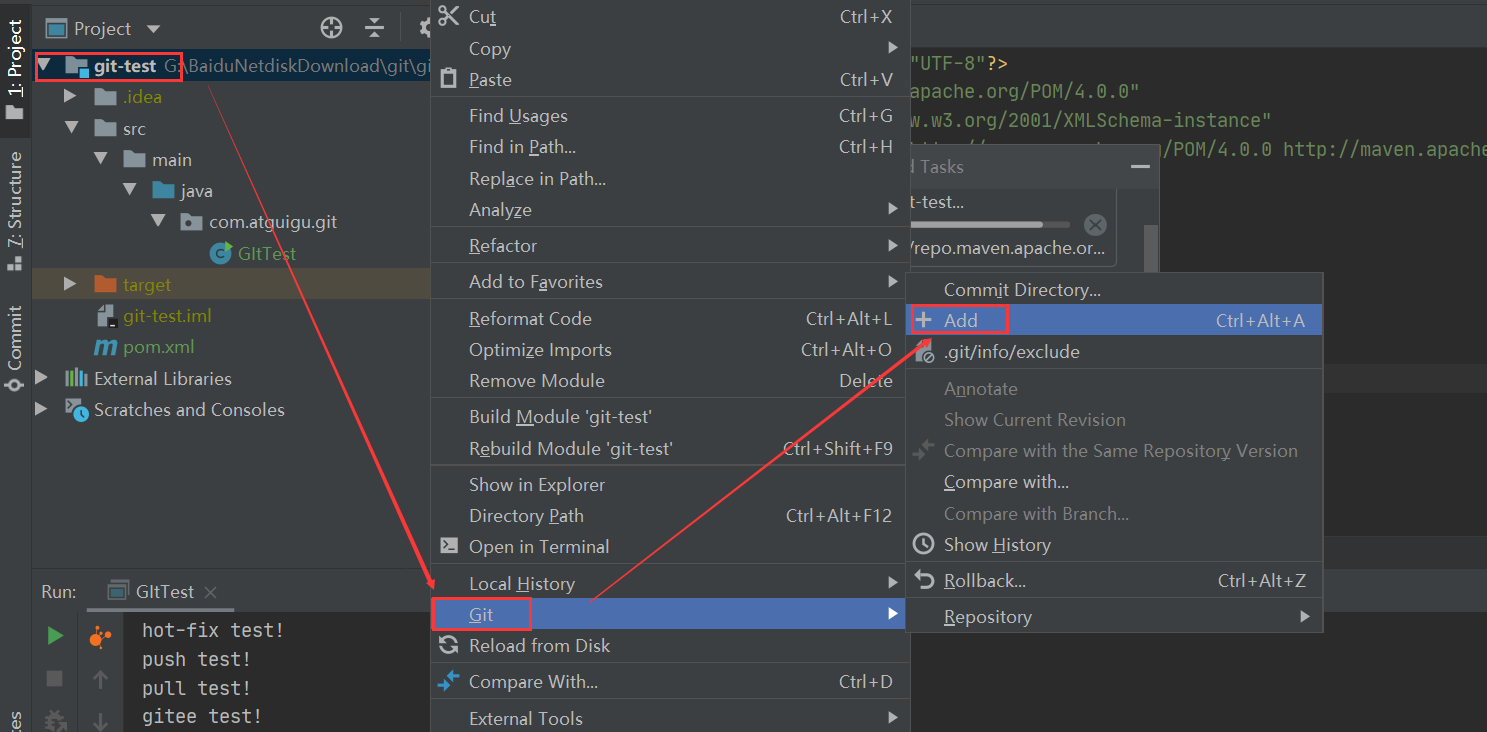Stop the process with the square stop icon
Screen dimensions: 1487x732
point(55,679)
